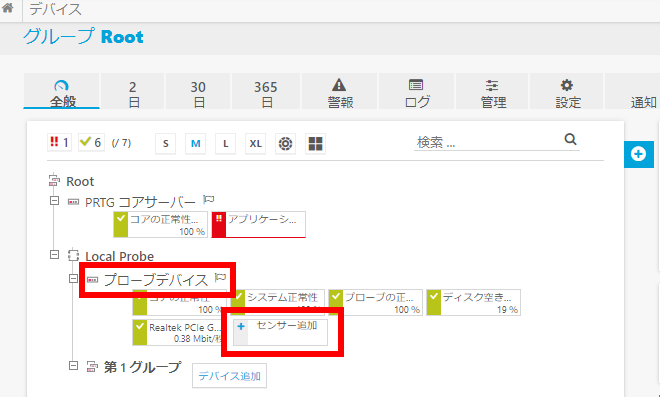Switch to sunburst view icon

[285, 144]
